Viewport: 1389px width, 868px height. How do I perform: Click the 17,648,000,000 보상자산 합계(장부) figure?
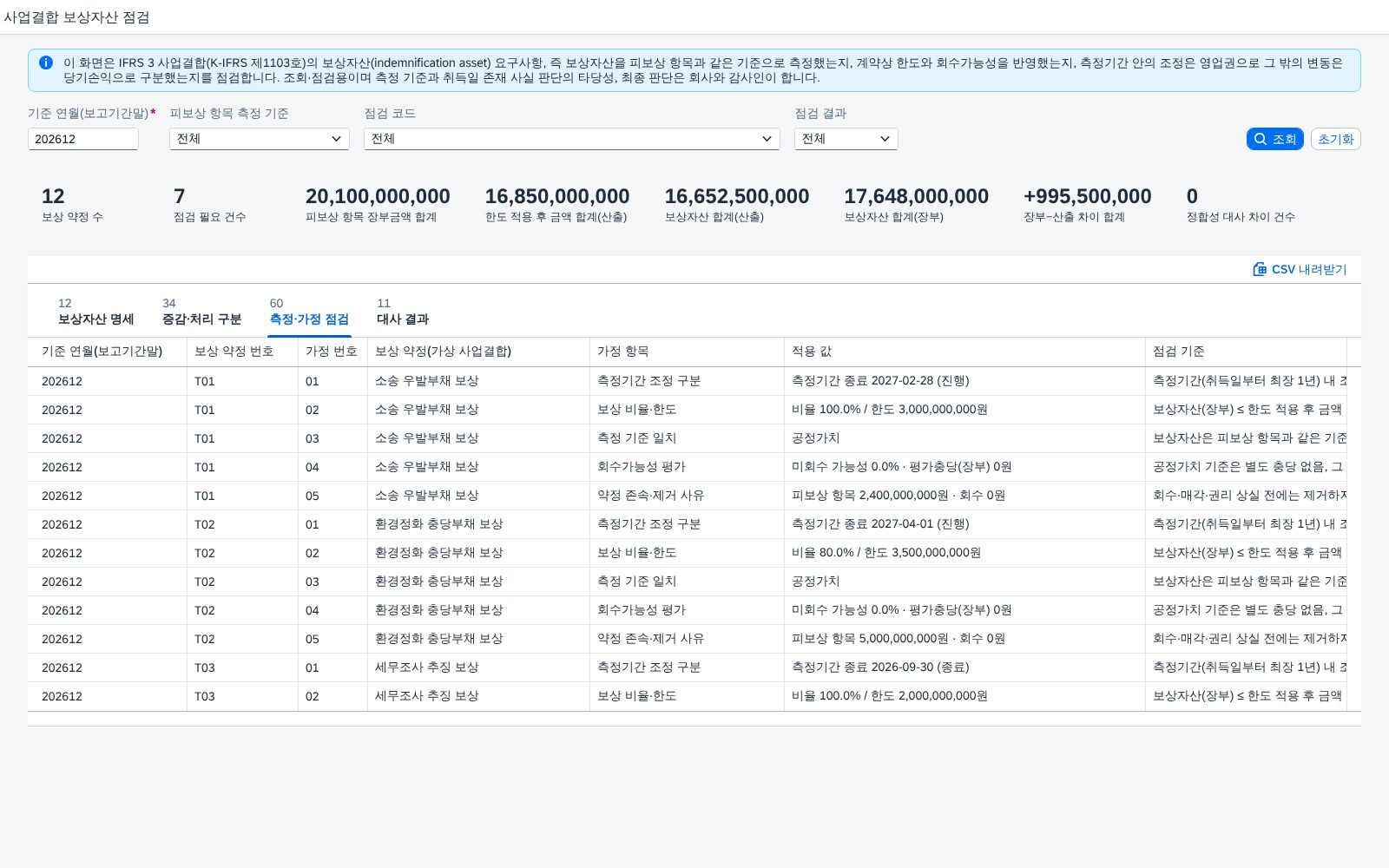point(917,197)
